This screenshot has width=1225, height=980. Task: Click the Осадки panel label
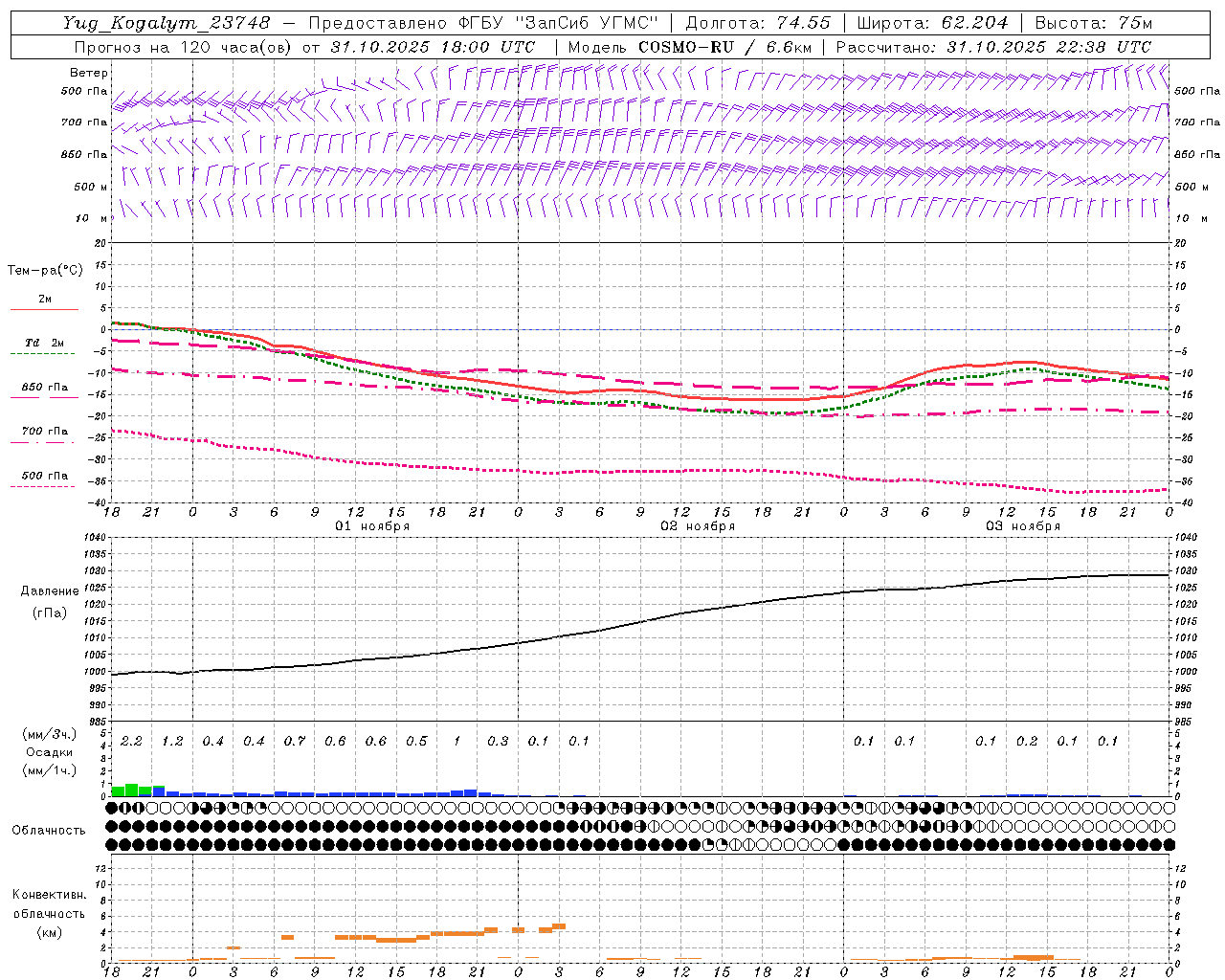(49, 753)
